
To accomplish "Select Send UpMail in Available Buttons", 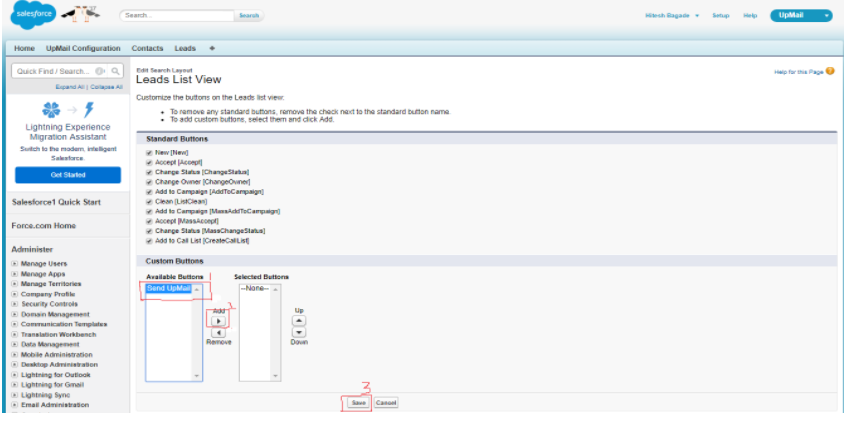I will click(168, 289).
